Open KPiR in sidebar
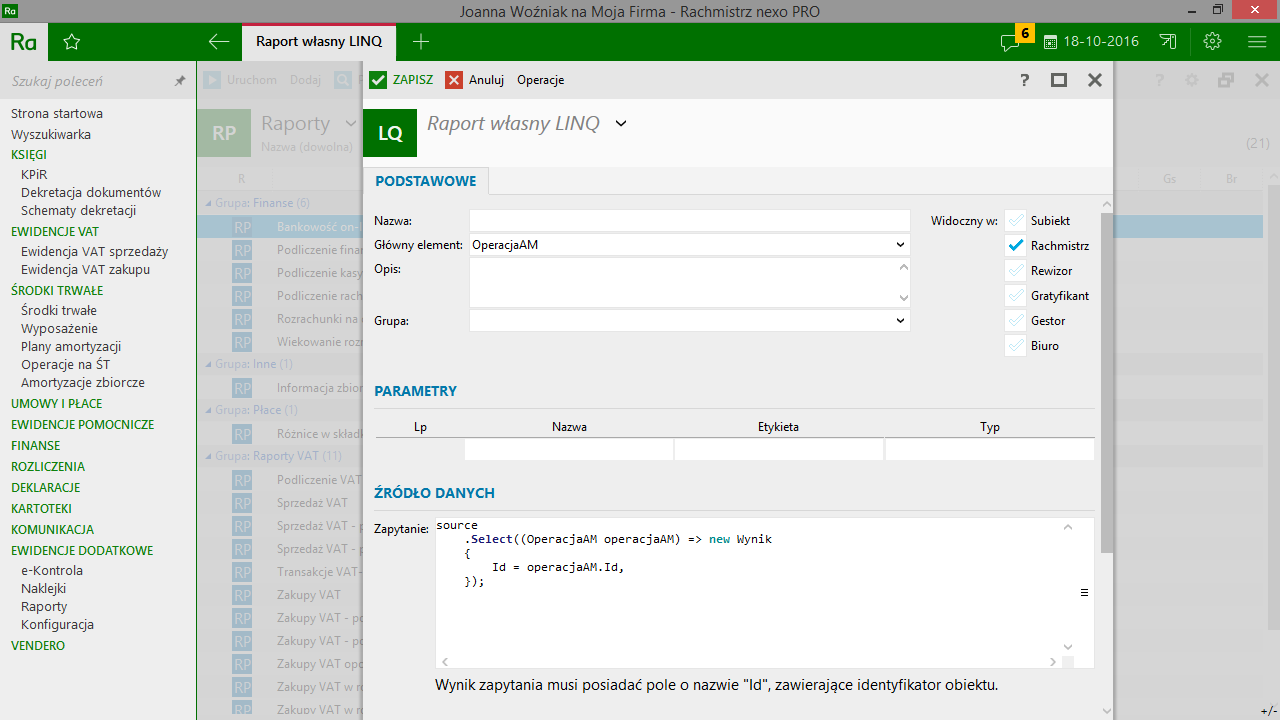 (x=34, y=174)
